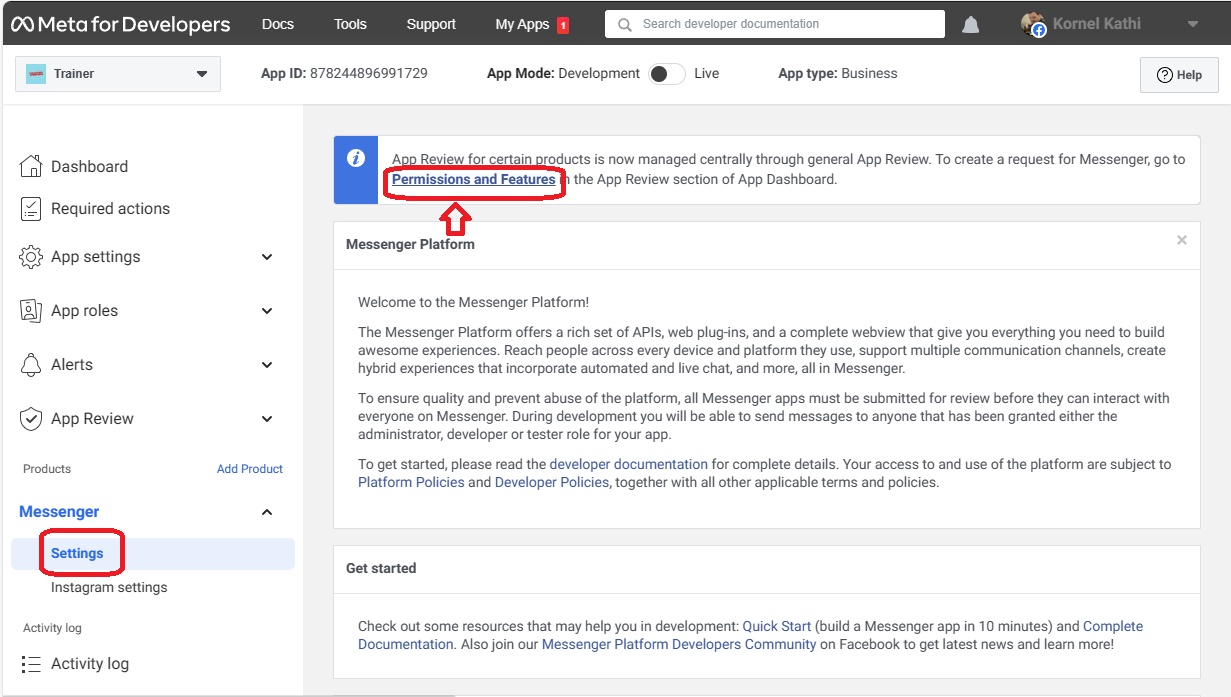The image size is (1231, 697).
Task: Click the Alerts bell icon in sidebar
Action: pyautogui.click(x=31, y=365)
